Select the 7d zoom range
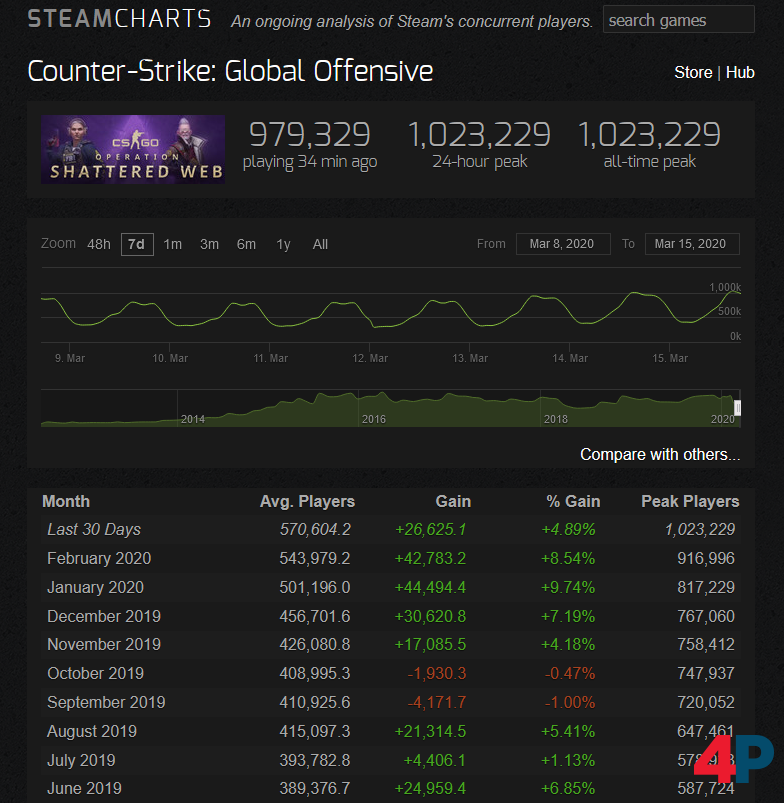 pyautogui.click(x=137, y=244)
